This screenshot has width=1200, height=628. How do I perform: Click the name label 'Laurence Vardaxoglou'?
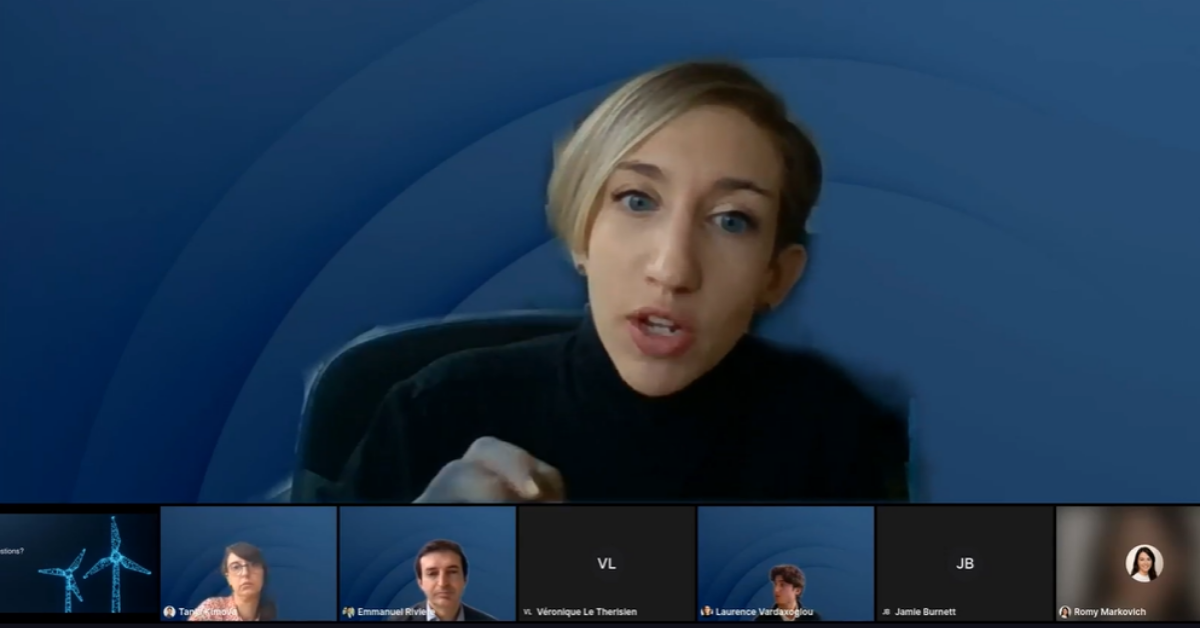(x=764, y=612)
